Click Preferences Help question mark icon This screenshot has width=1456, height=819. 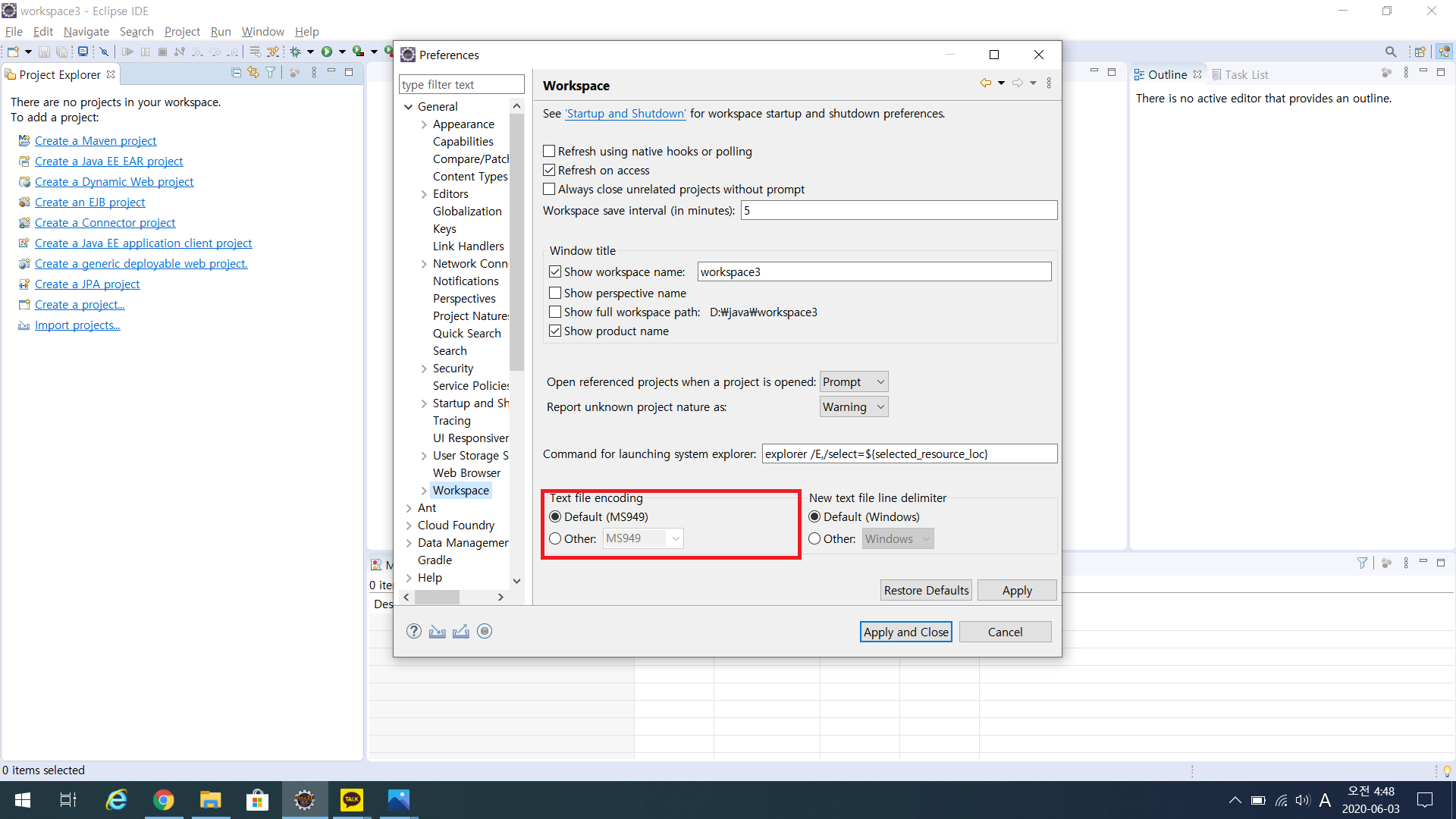(414, 631)
